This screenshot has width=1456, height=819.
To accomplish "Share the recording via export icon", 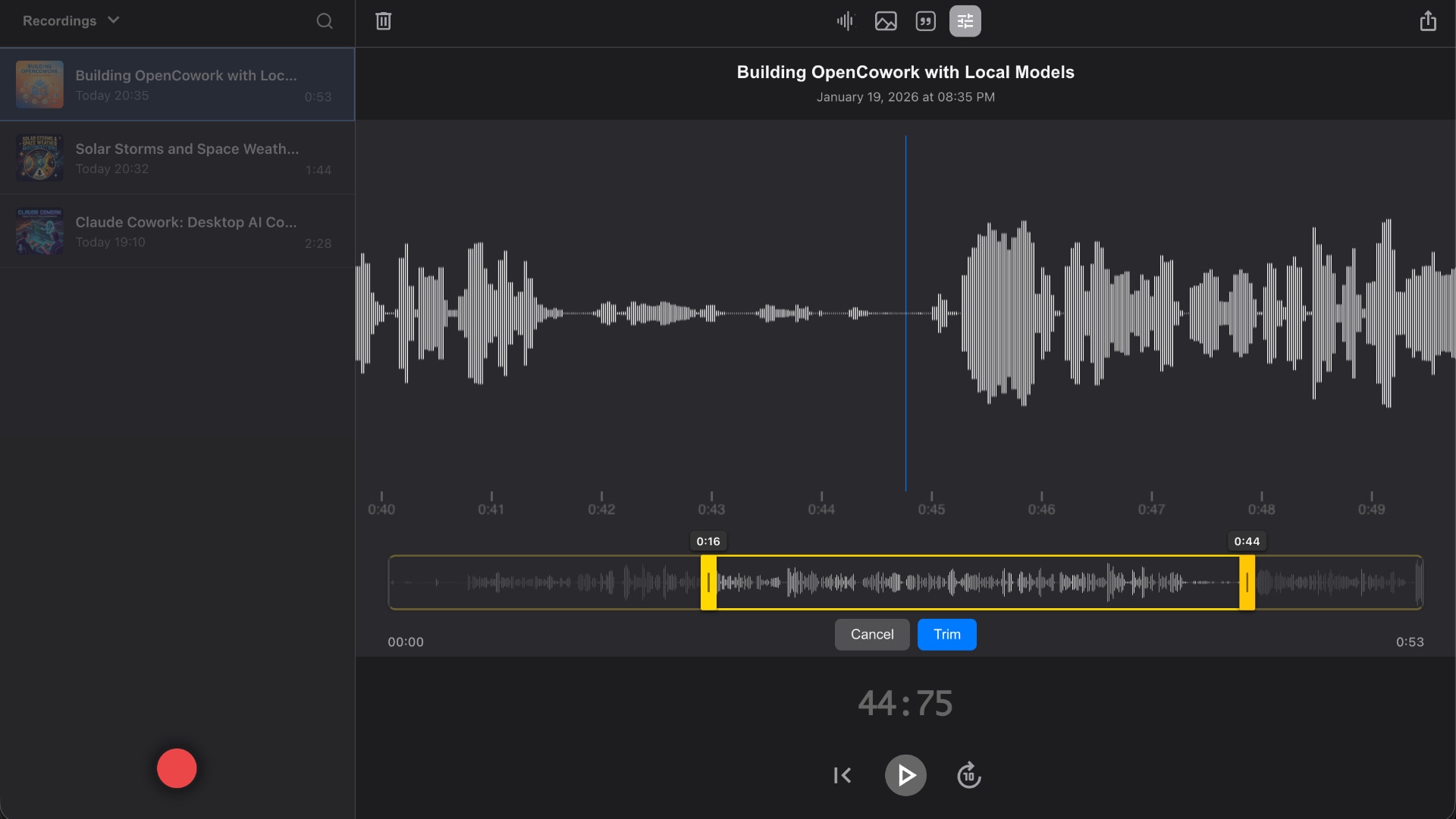I will (x=1428, y=20).
